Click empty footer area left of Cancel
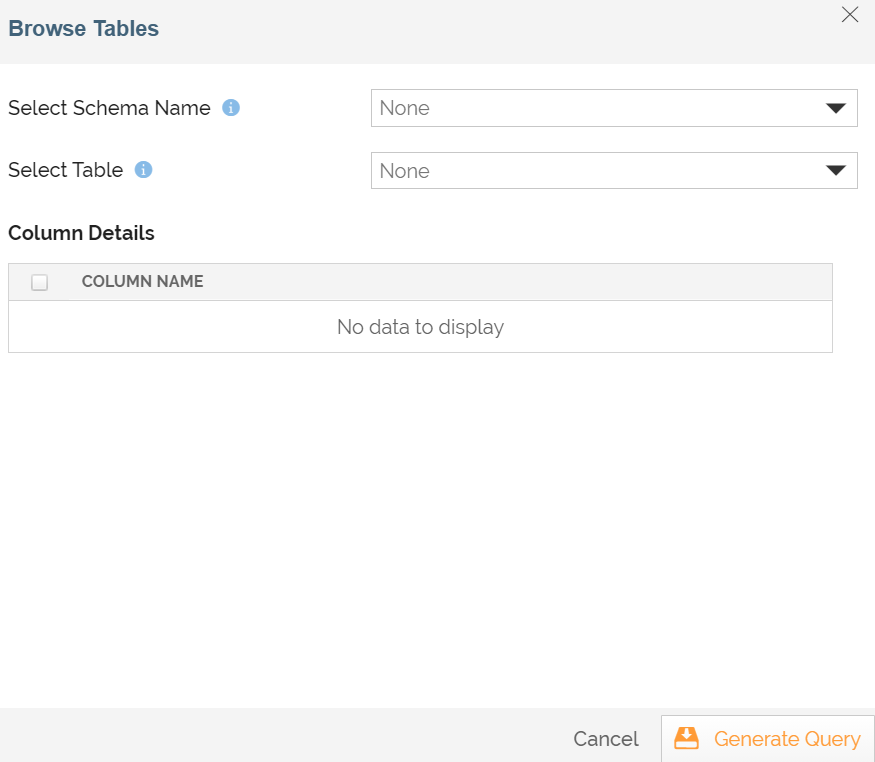This screenshot has height=762, width=875. pos(279,735)
